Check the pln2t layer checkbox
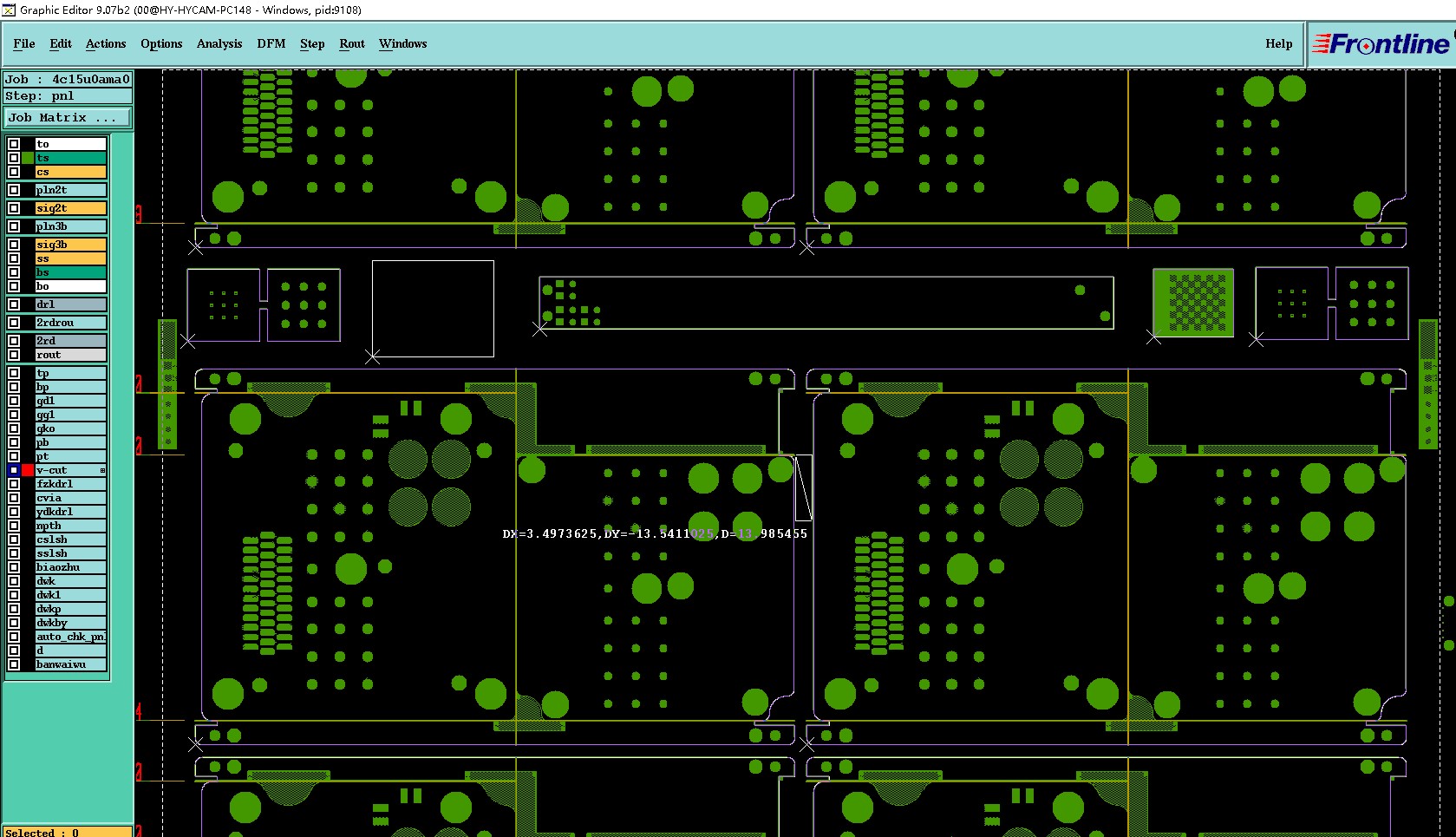The height and width of the screenshot is (837, 1456). coord(14,190)
